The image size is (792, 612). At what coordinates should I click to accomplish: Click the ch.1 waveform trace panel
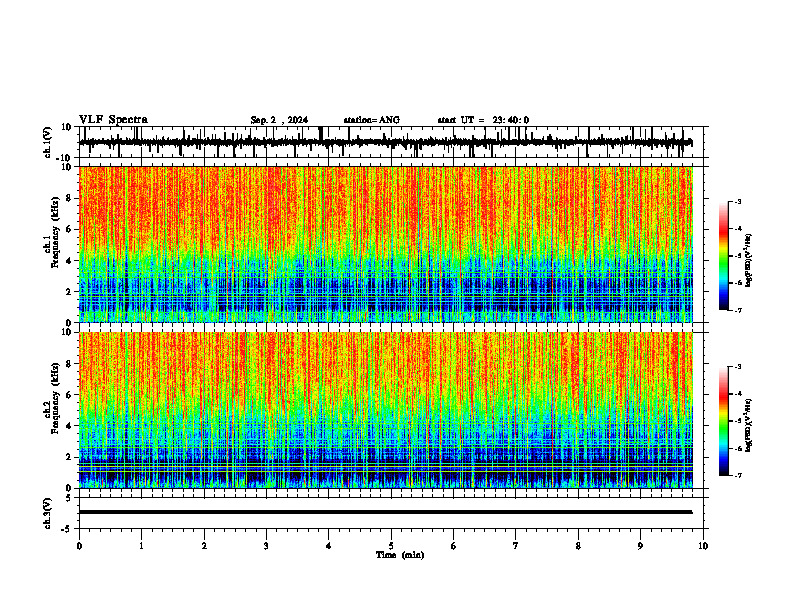tap(393, 142)
